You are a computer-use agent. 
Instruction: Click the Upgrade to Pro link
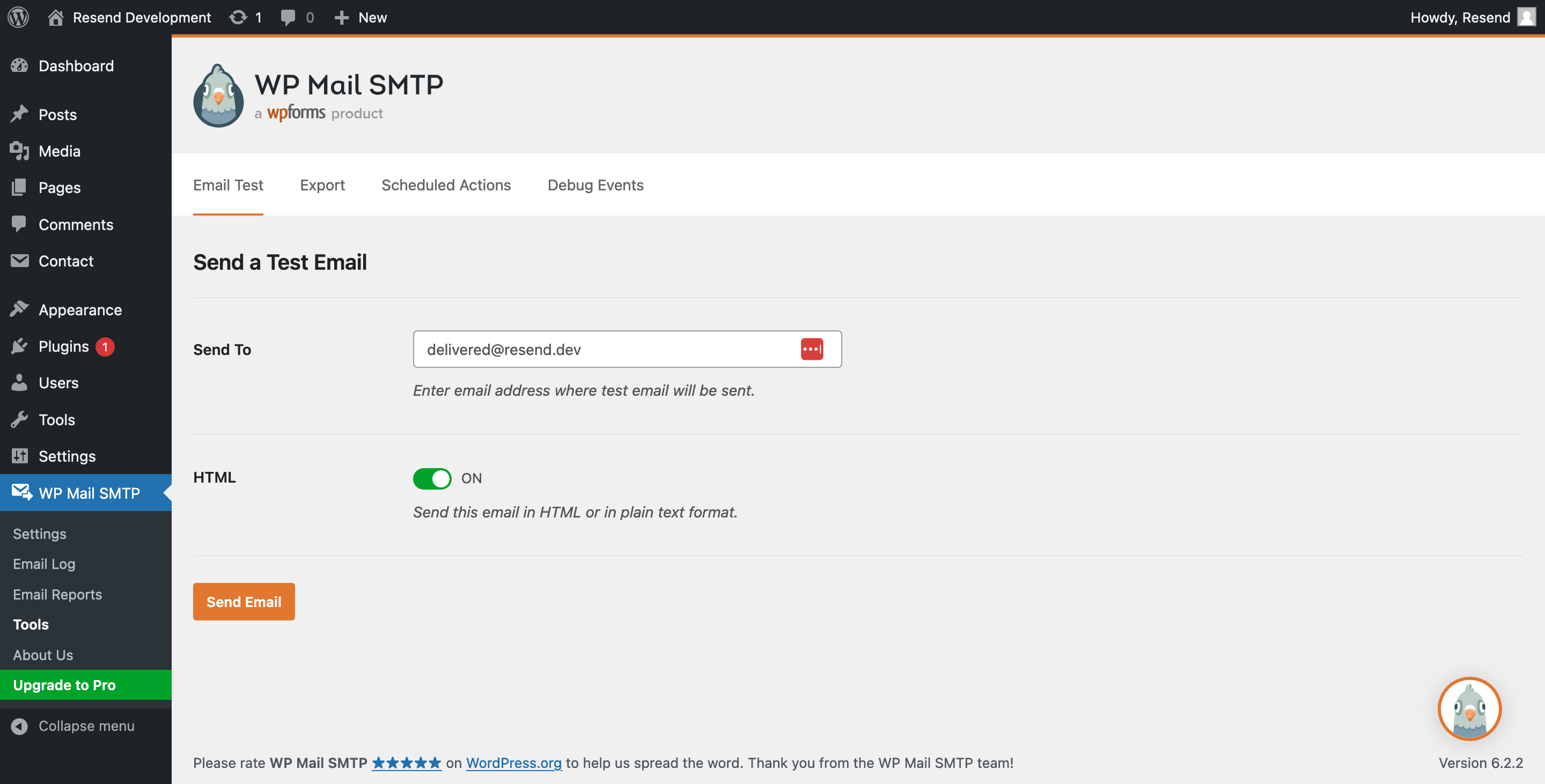[86, 685]
